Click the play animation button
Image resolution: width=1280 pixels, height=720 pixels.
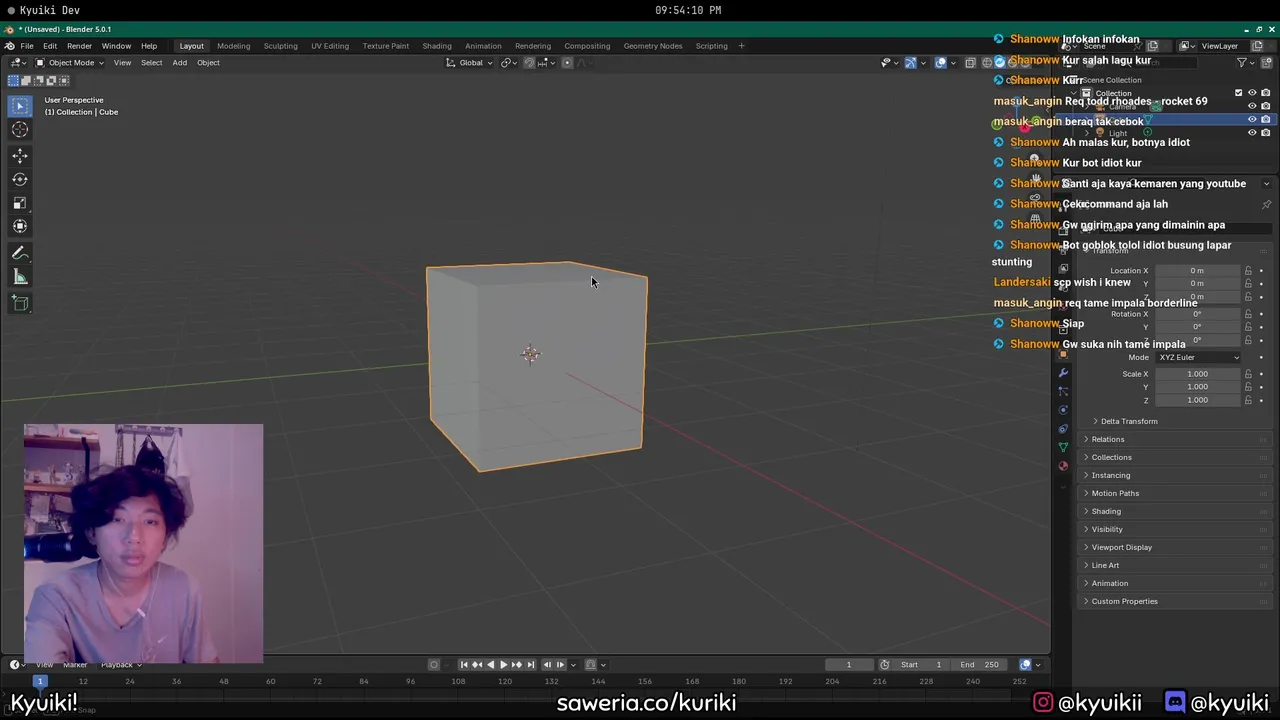pyautogui.click(x=503, y=665)
